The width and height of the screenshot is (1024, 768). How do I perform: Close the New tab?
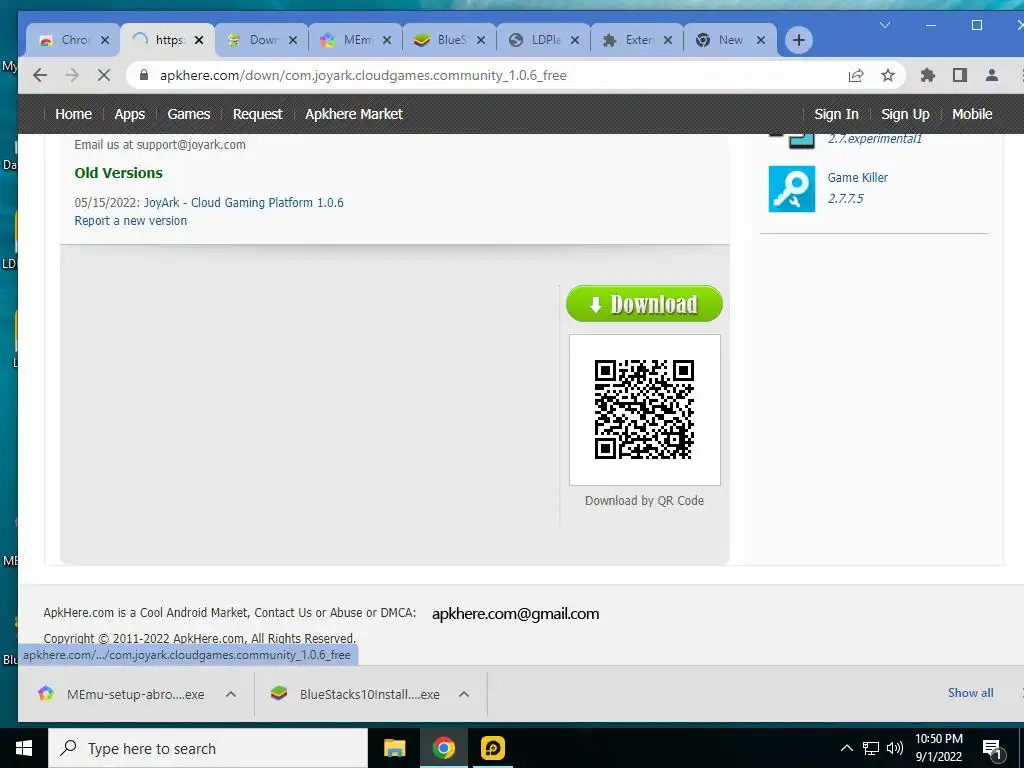(x=761, y=40)
